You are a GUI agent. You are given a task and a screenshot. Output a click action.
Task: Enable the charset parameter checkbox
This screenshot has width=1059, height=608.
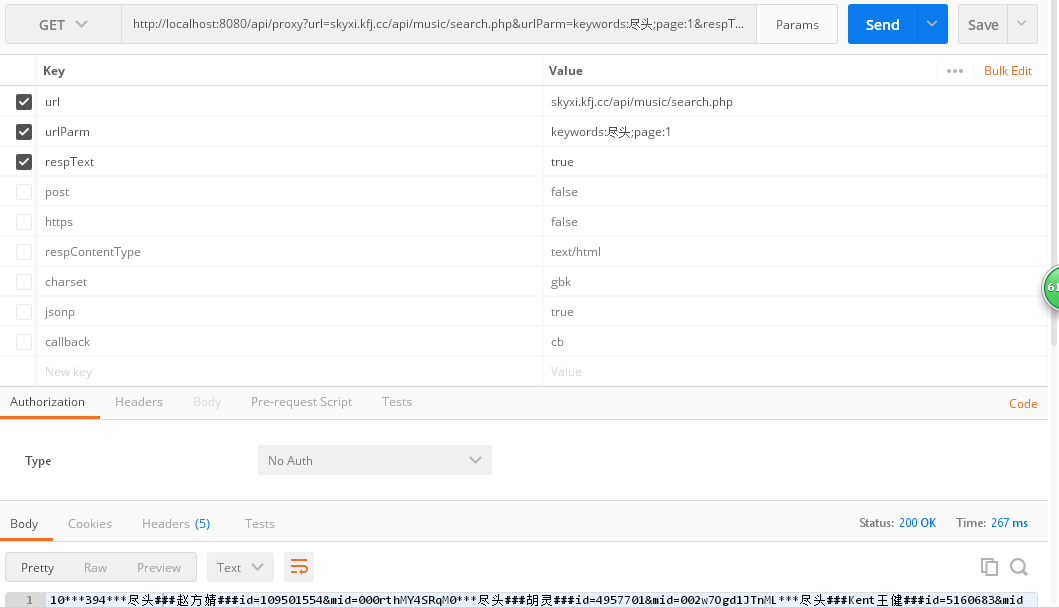pos(24,282)
